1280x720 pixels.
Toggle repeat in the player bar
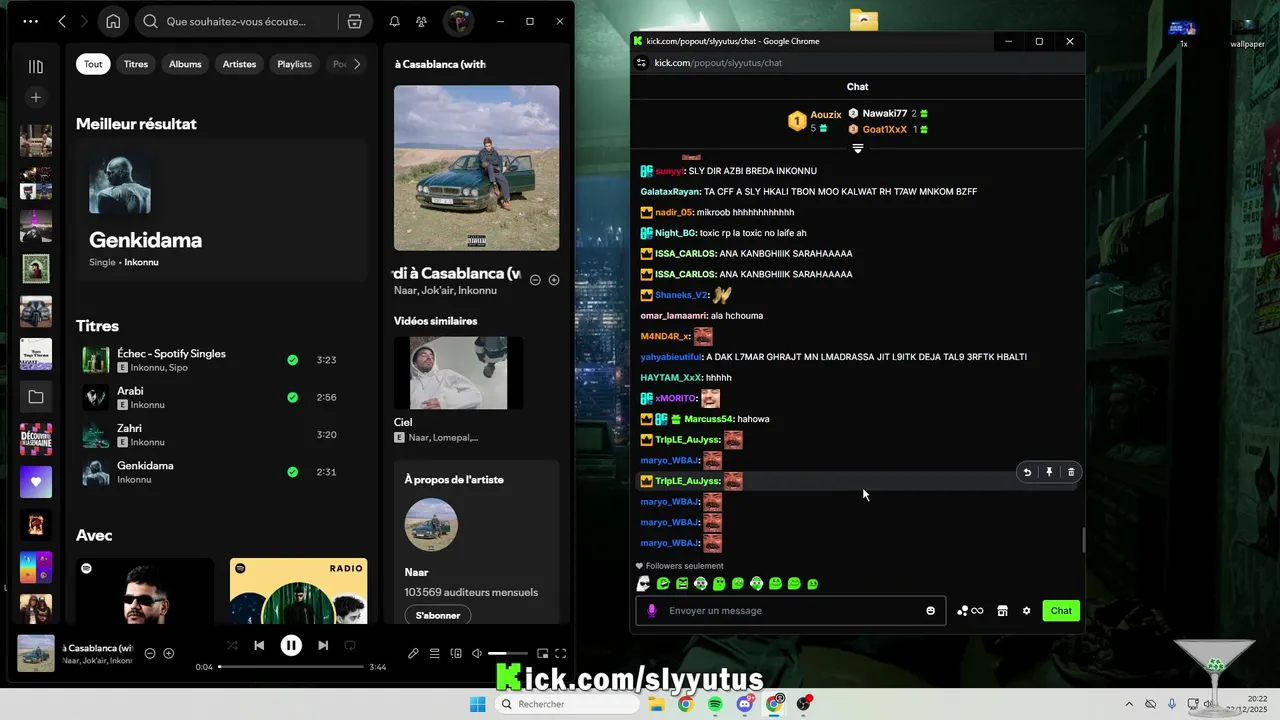pos(350,646)
